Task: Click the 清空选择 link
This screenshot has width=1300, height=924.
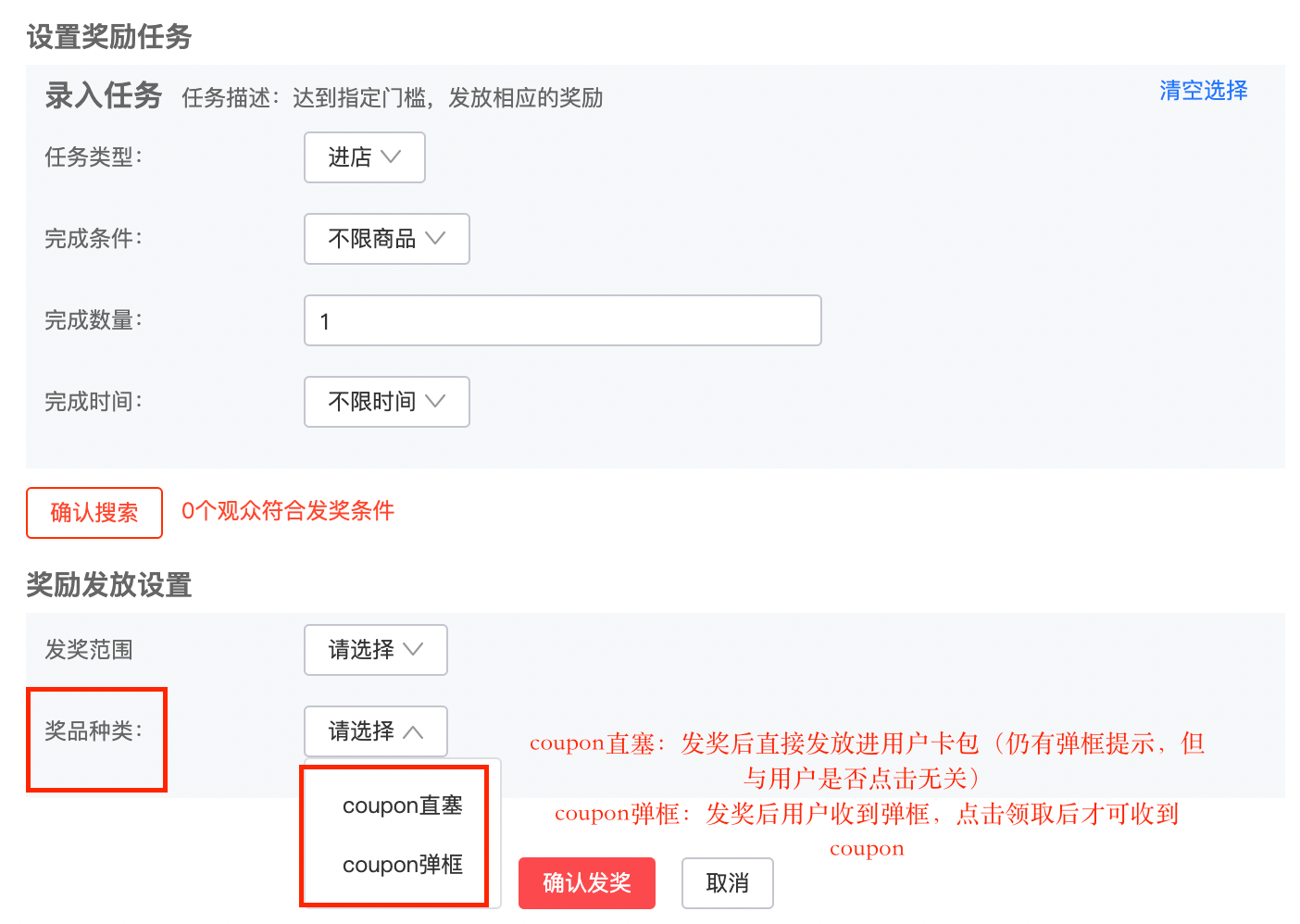Action: pyautogui.click(x=1204, y=91)
